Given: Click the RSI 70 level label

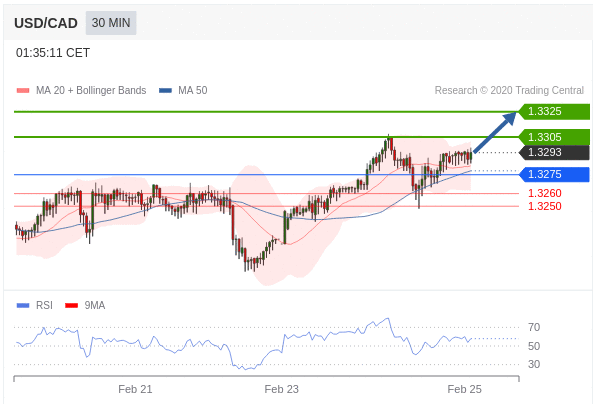Looking at the screenshot, I should pos(534,327).
